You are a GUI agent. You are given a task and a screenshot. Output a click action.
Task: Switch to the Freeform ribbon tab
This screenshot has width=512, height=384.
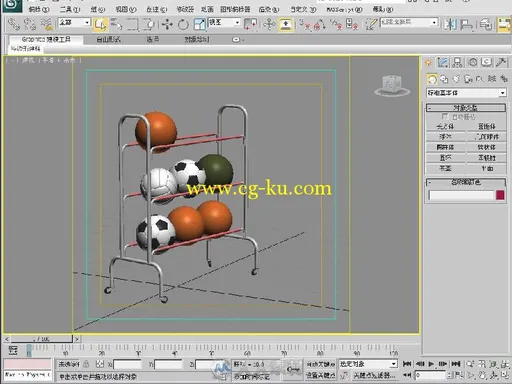pos(108,39)
